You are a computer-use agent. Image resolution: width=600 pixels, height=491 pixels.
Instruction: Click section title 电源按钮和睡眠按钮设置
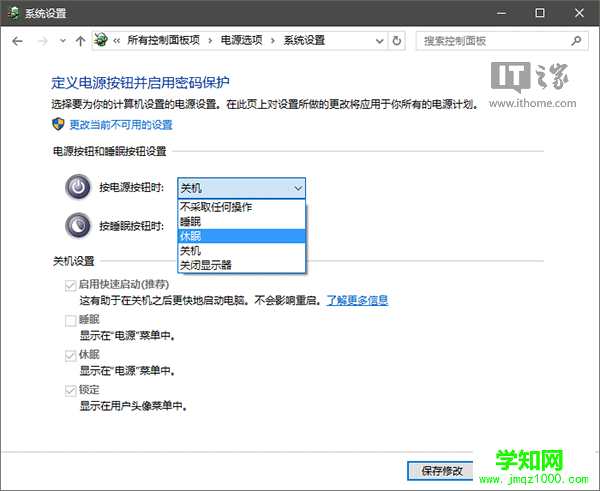tap(109, 151)
